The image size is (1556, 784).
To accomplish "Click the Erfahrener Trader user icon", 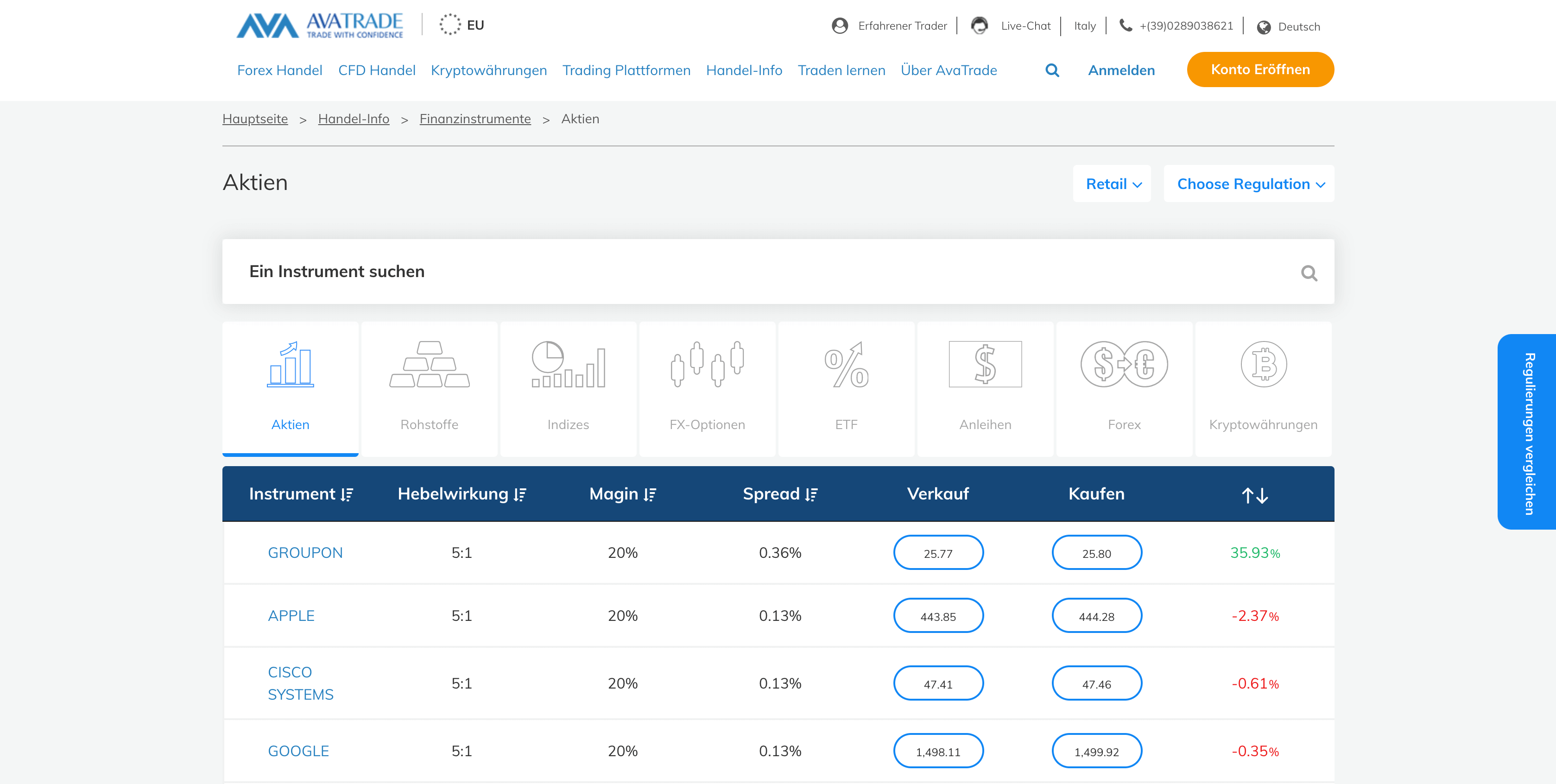I will point(840,25).
